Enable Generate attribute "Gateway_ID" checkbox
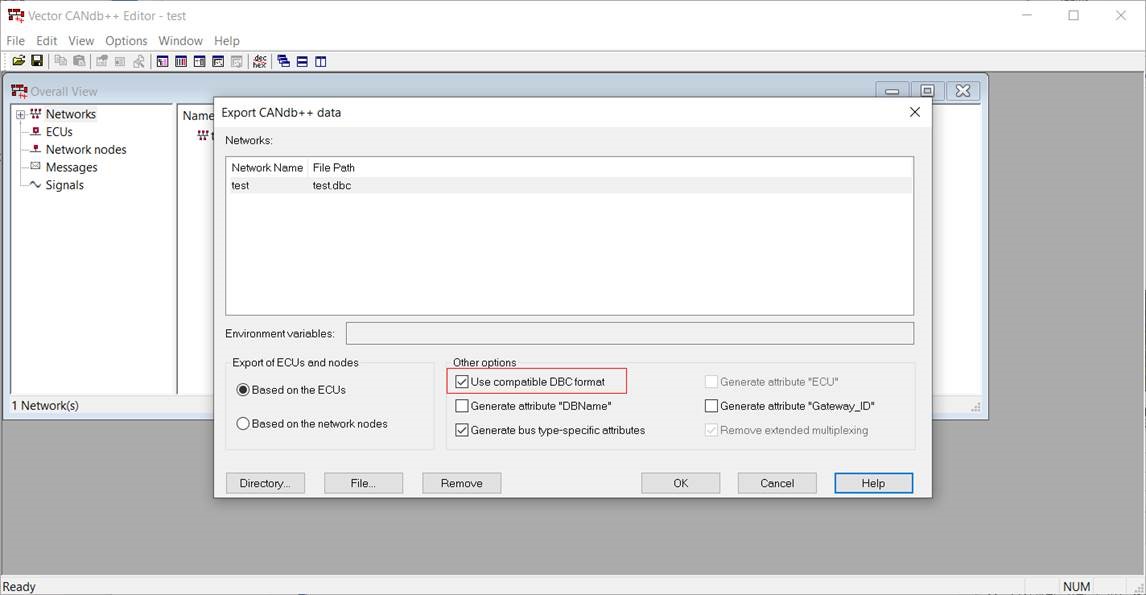Screen dimensions: 1146x595 tap(710, 406)
